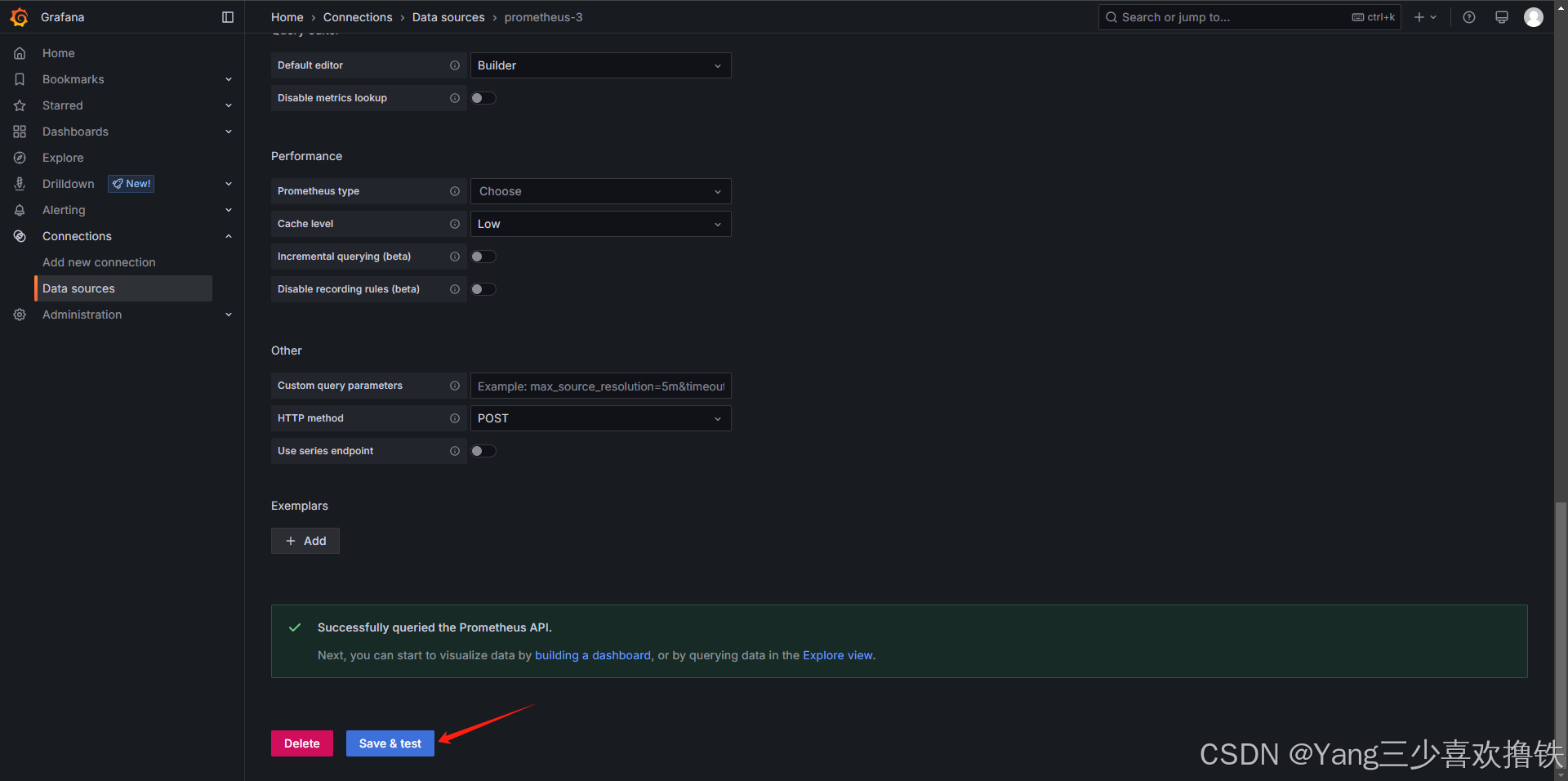Expand the Dashboards section chevron

229,132
